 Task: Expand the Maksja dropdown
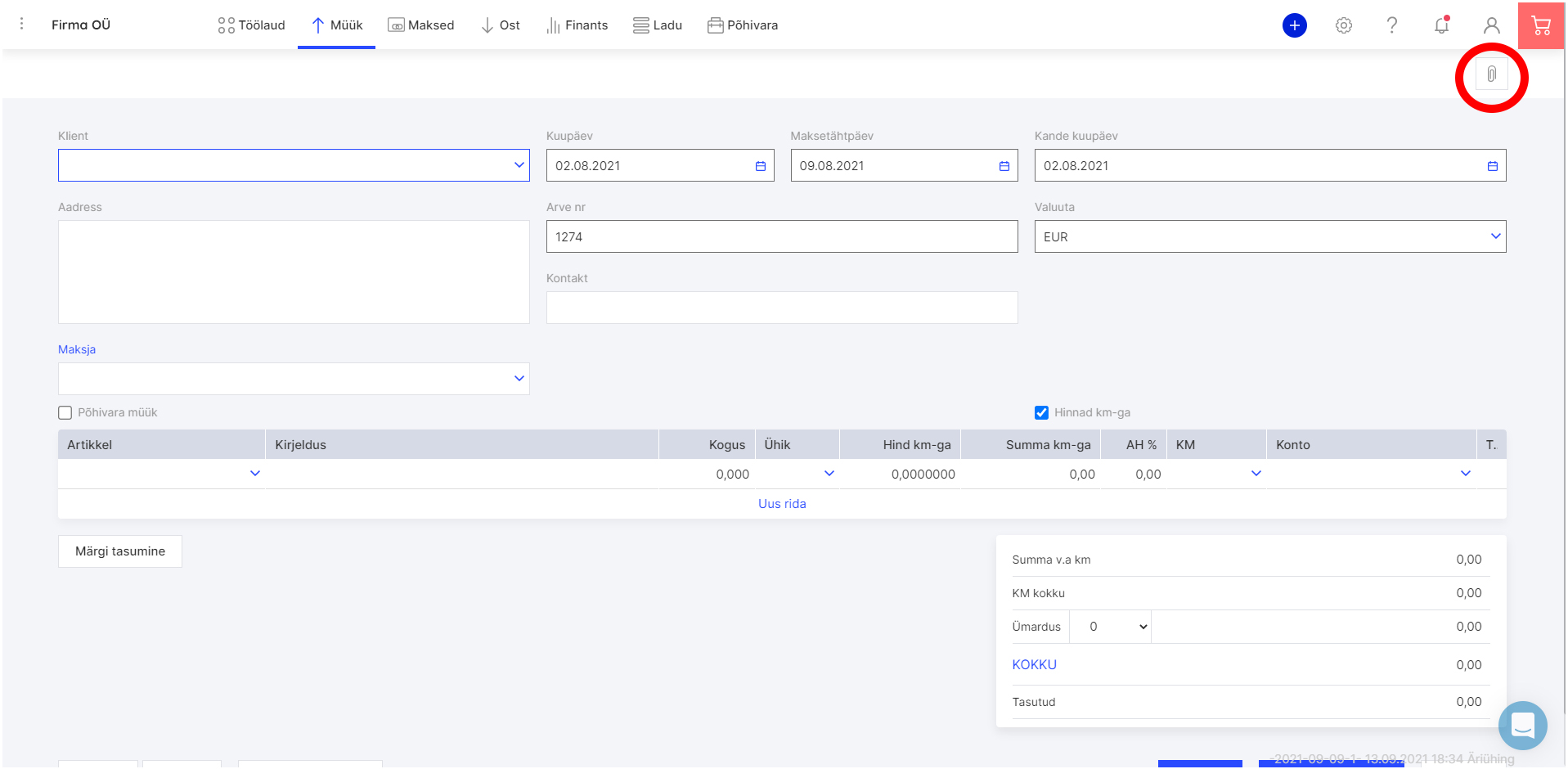(519, 379)
